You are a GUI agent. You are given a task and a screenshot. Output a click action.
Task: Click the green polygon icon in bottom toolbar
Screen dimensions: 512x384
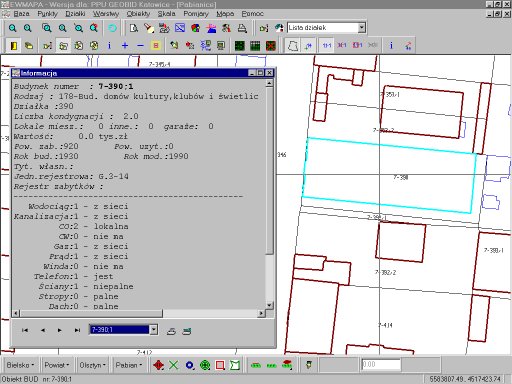(235, 365)
